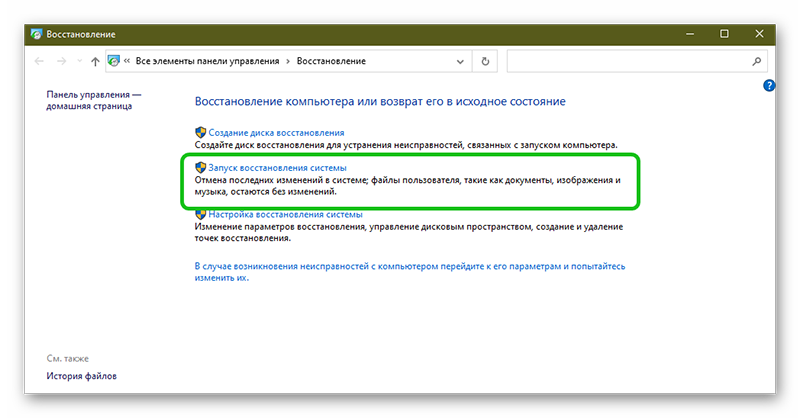Image resolution: width=800 pixels, height=418 pixels.
Task: Open 'Создание диска восстановления' link
Action: pos(276,133)
